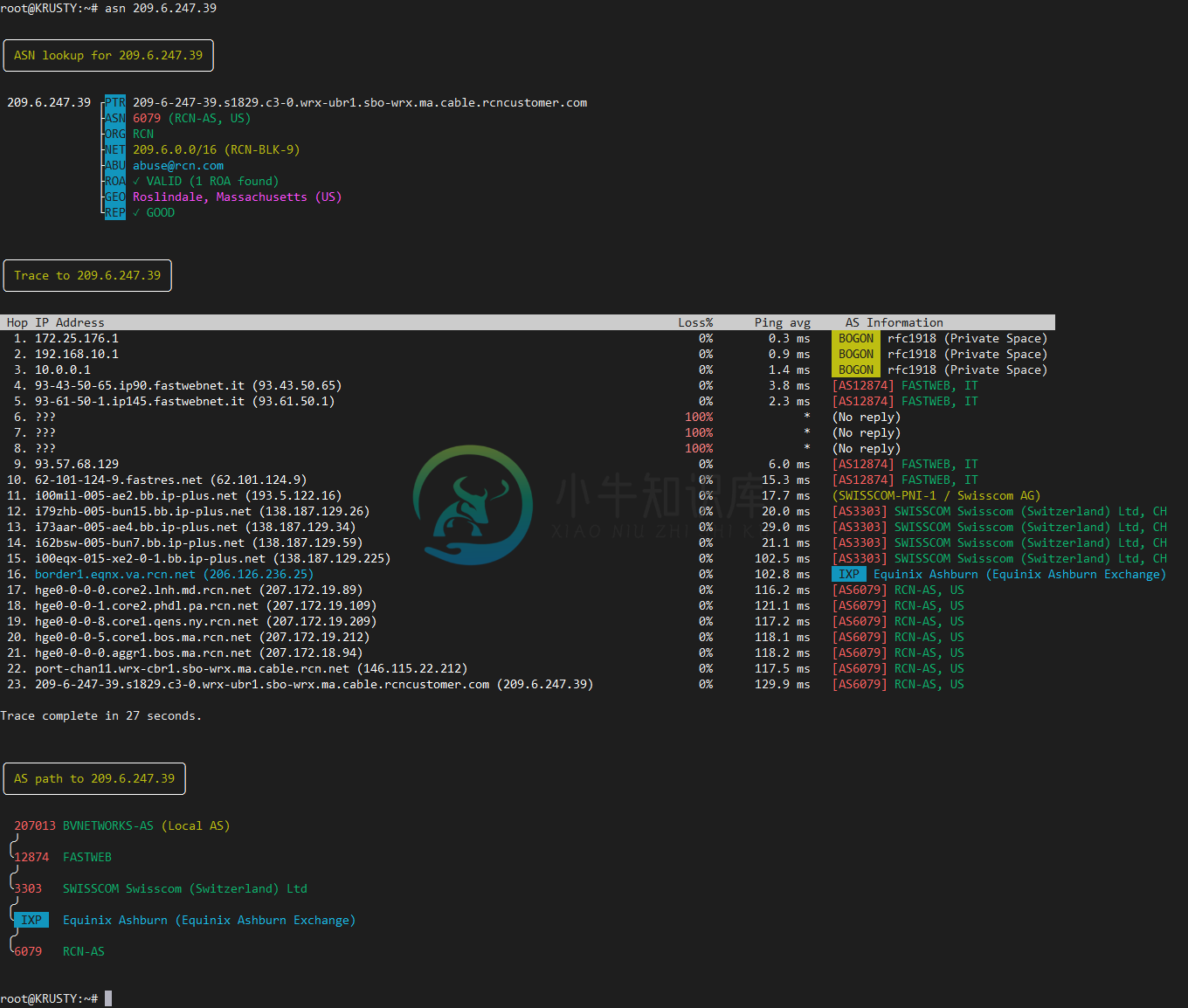Click hop 14 i62bsw-005-bun7 hostname
1188x1008 pixels.
[x=140, y=542]
